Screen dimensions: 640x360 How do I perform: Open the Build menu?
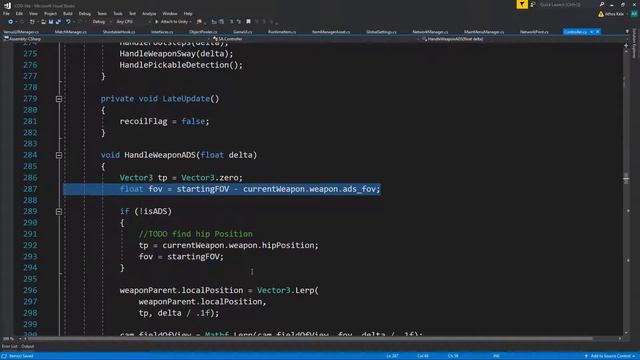[x=68, y=13]
